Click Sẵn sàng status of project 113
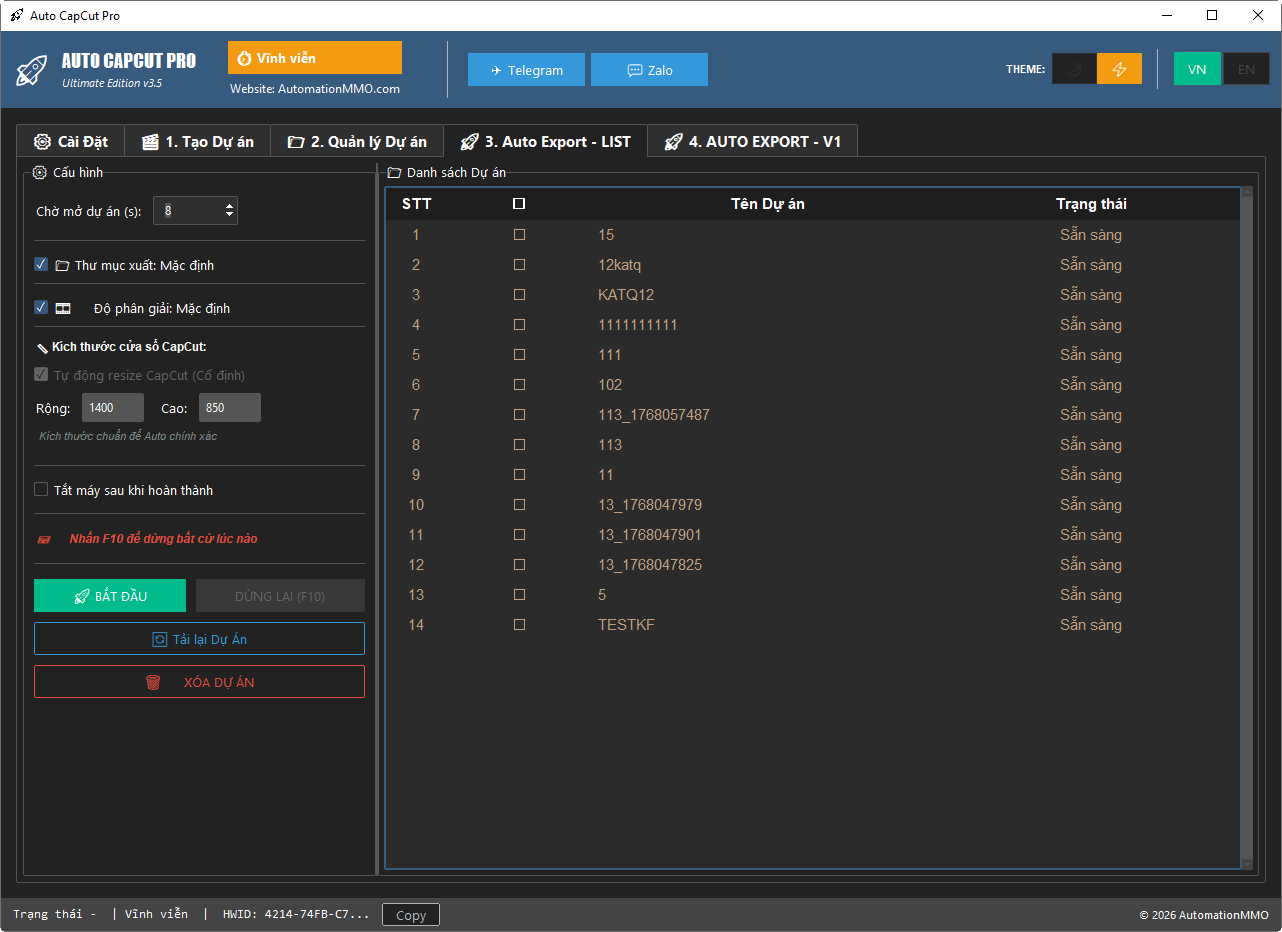The image size is (1282, 932). pyautogui.click(x=1091, y=445)
